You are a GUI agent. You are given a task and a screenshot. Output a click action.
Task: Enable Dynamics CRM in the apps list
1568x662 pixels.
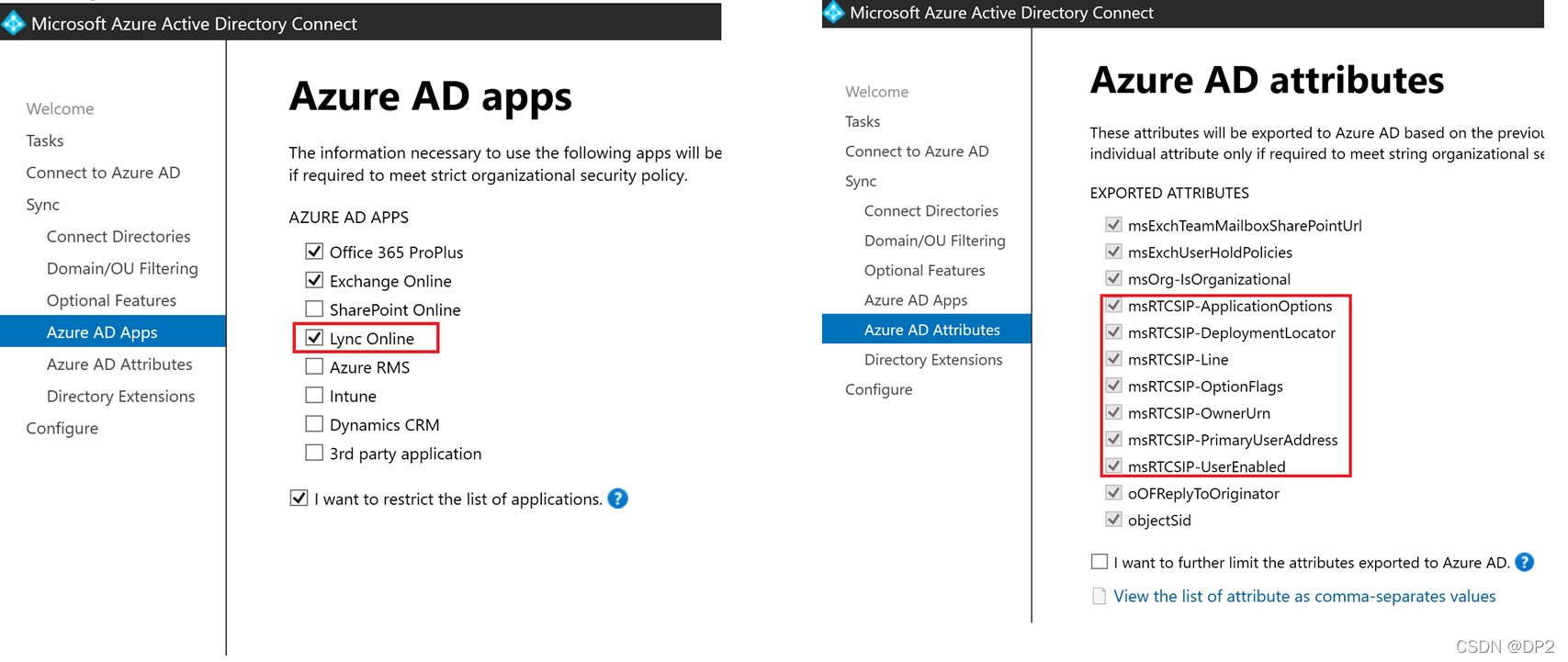pyautogui.click(x=314, y=424)
